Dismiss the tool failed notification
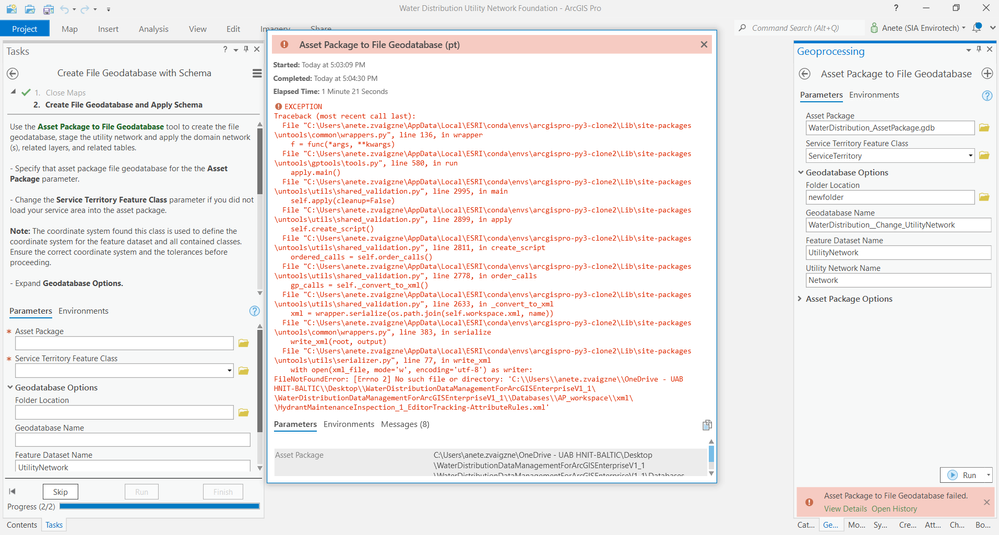The width and height of the screenshot is (999, 535). pos(987,502)
